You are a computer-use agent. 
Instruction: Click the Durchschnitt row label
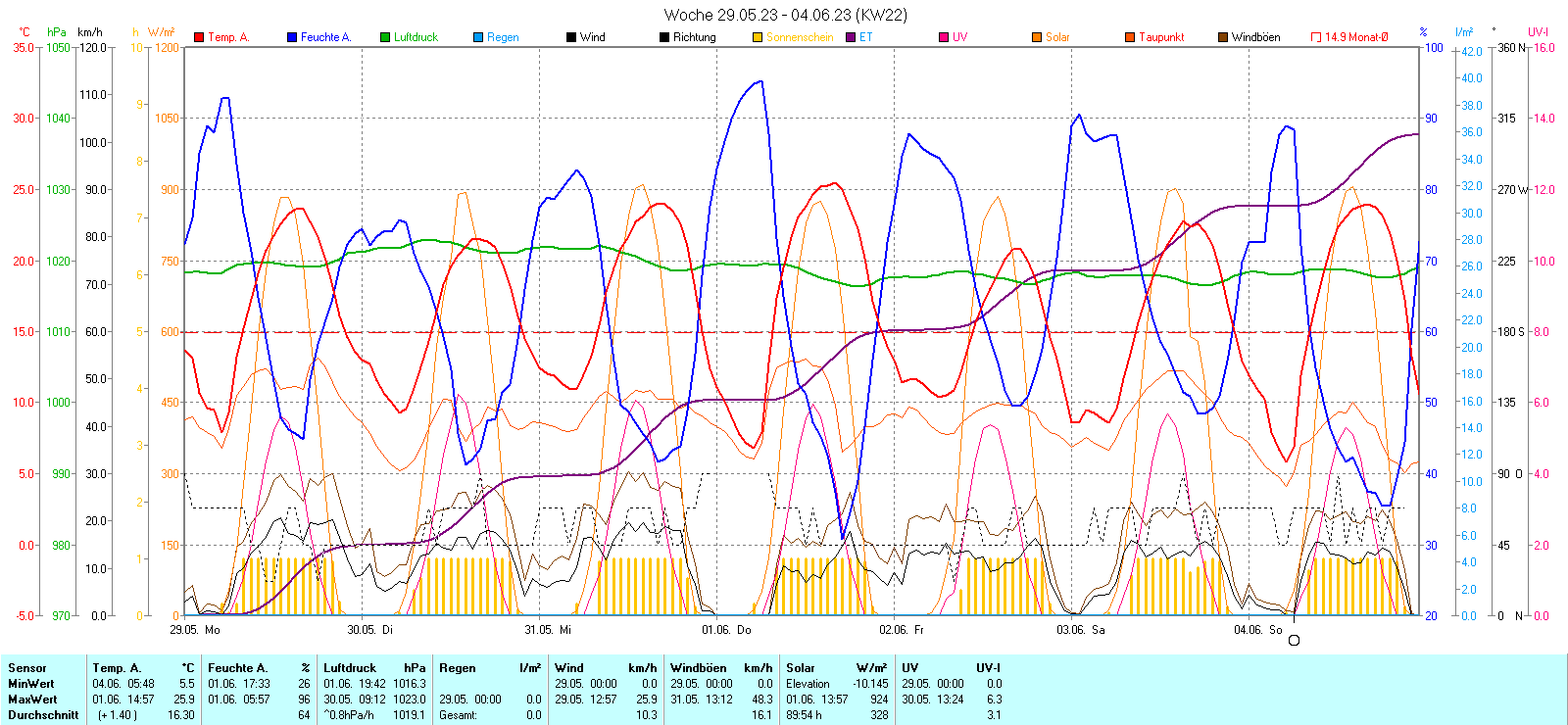[x=43, y=715]
